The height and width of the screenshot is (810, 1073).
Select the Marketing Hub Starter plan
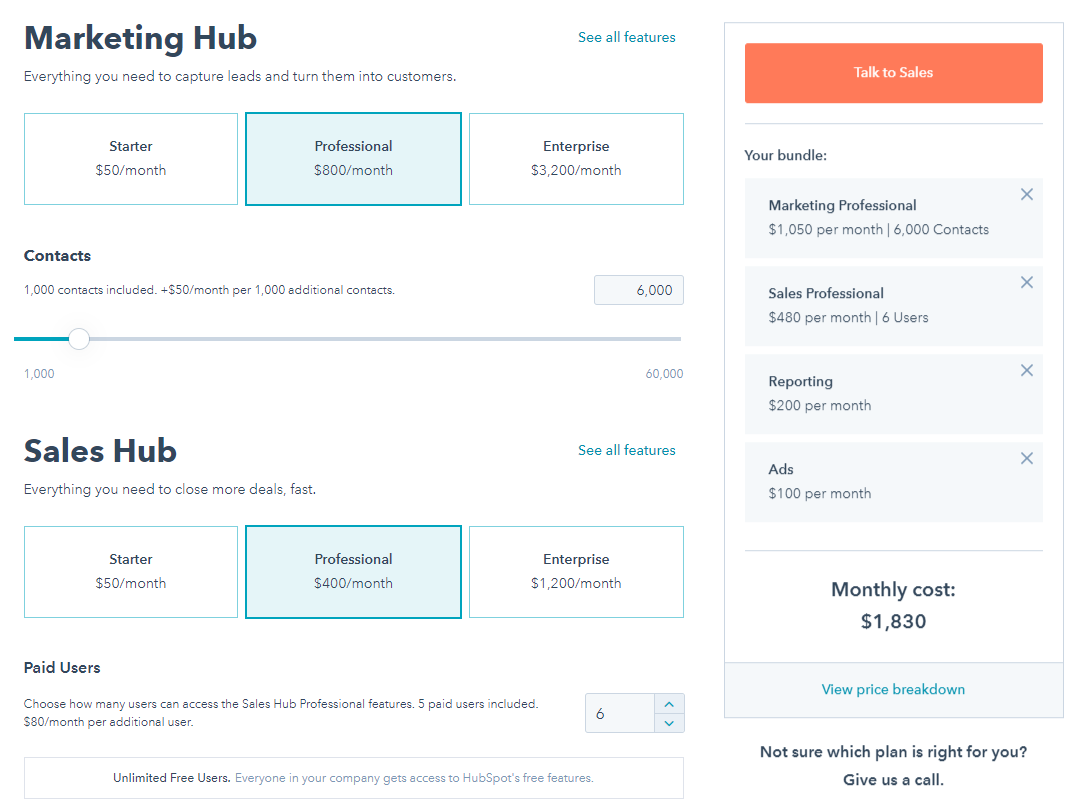coord(130,158)
